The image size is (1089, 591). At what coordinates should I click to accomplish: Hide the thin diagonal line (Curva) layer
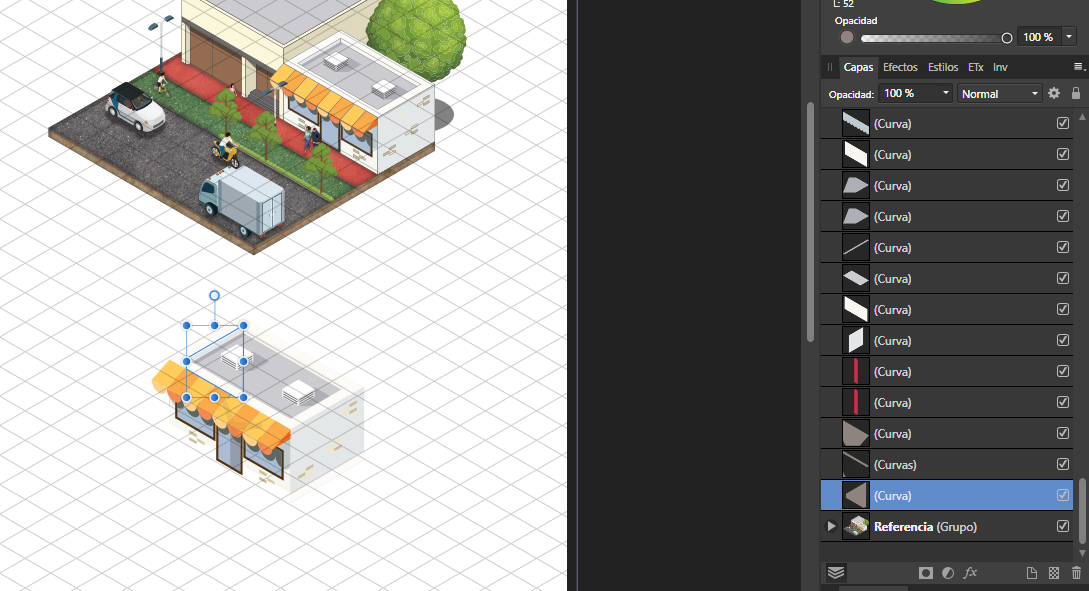coord(1063,247)
